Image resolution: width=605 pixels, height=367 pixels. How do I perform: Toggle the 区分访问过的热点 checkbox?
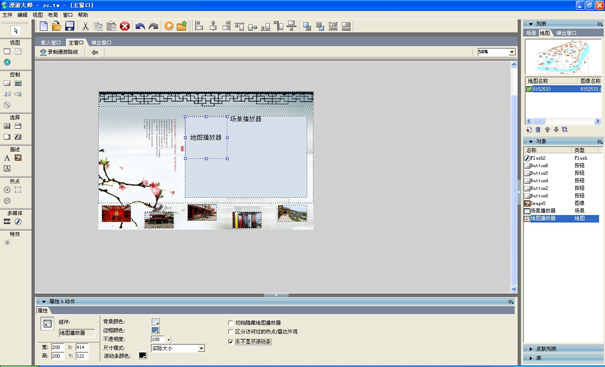231,331
